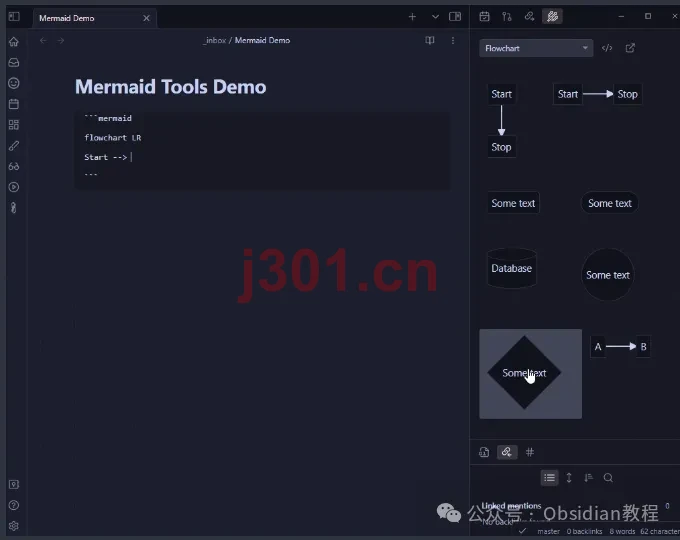Click the open external link icon
The image size is (680, 540).
click(630, 48)
